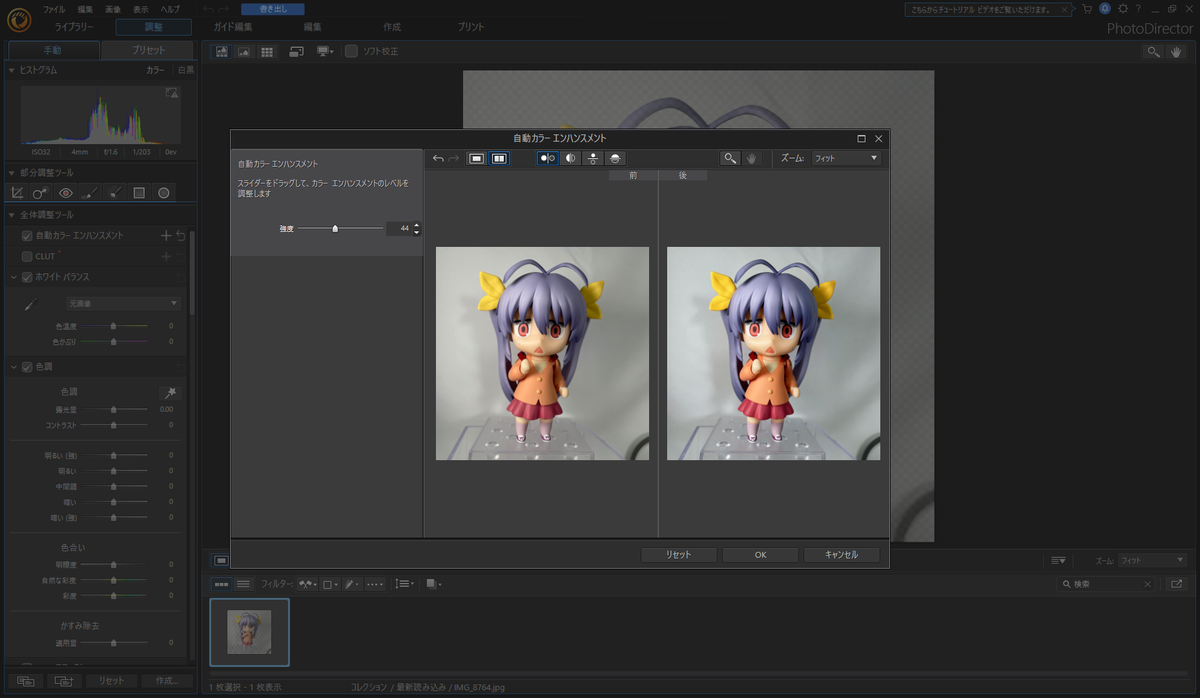Open the white balance preset dropdown
This screenshot has width=1200, height=698.
click(123, 303)
